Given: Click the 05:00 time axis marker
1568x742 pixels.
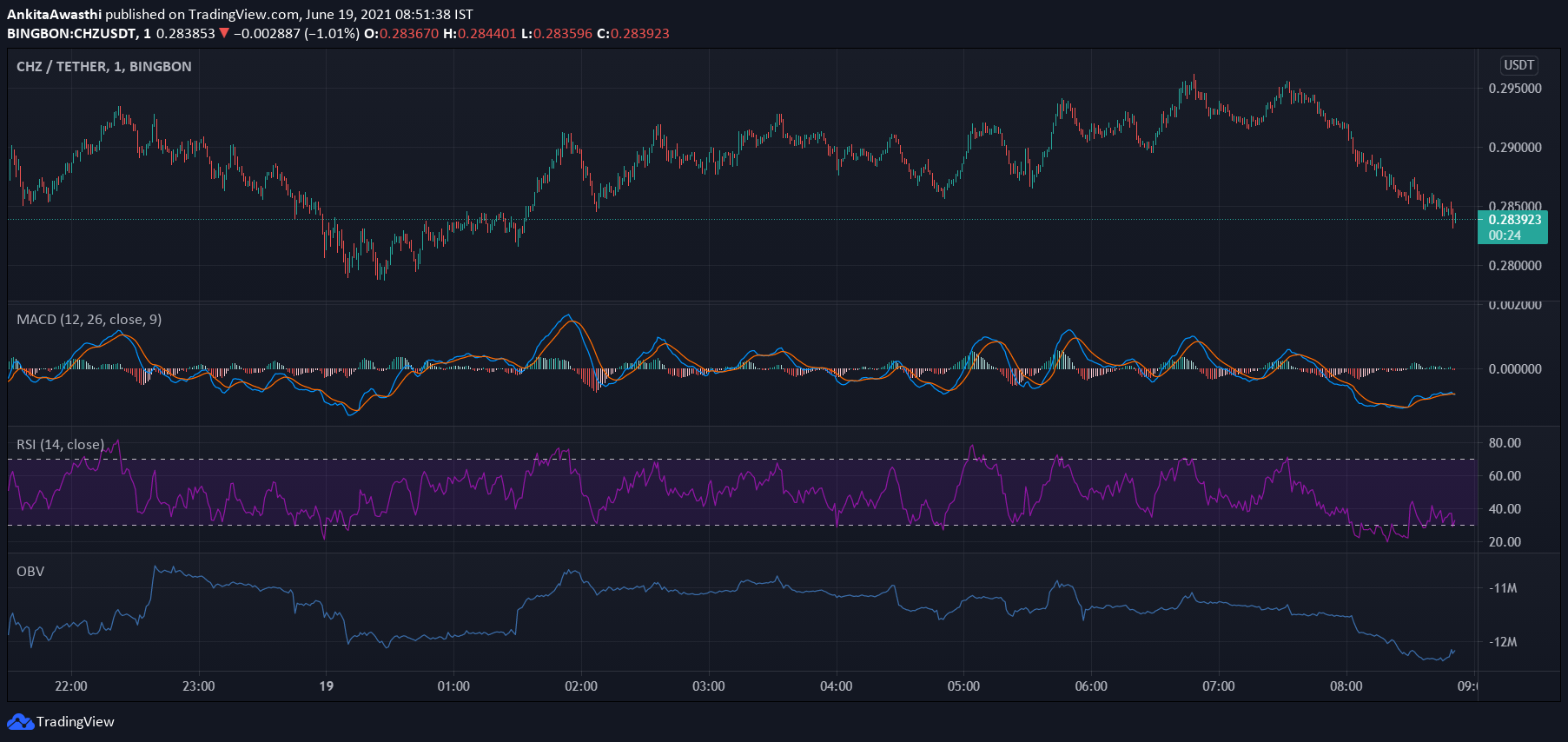Looking at the screenshot, I should coord(963,686).
